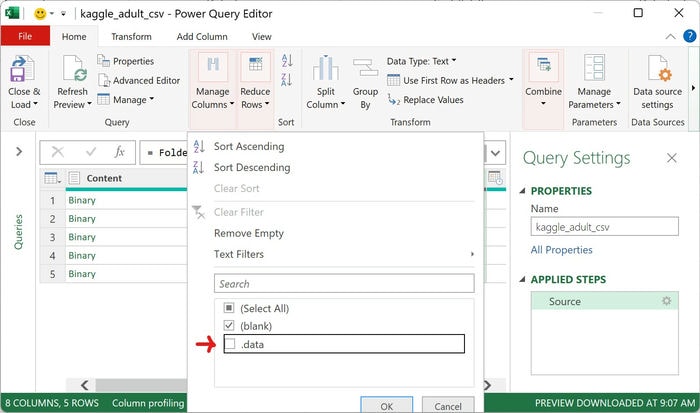Choose Sort Descending in the filter menu
This screenshot has height=413, width=700.
click(252, 167)
